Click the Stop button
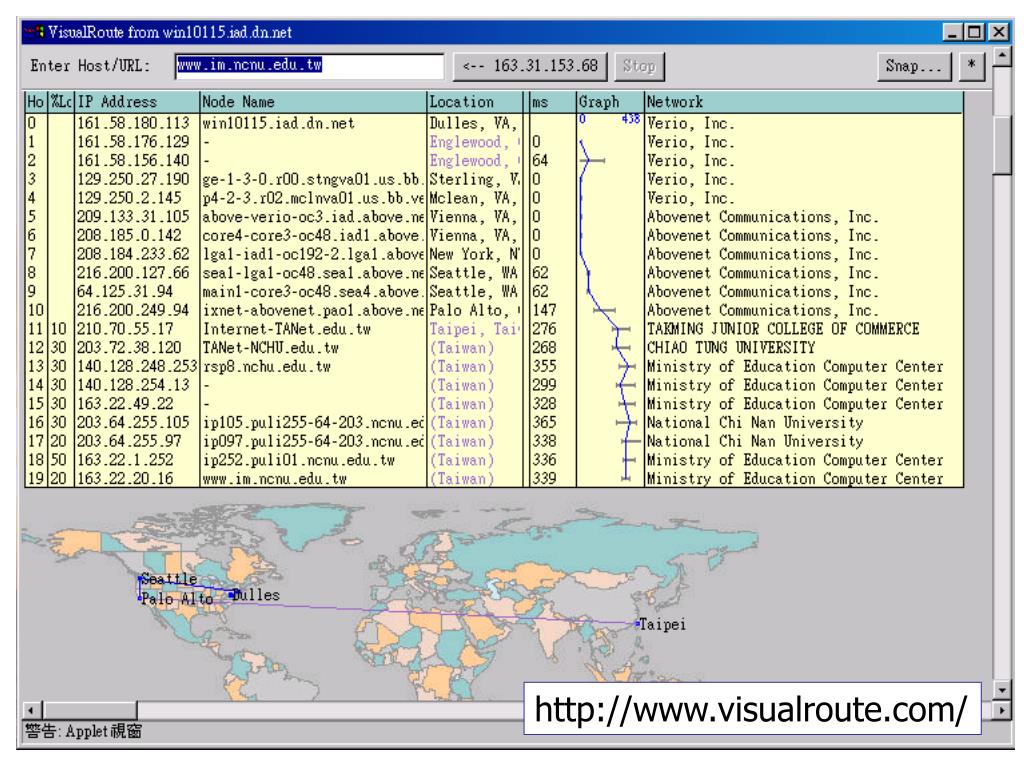This screenshot has width=1024, height=768. (x=639, y=66)
